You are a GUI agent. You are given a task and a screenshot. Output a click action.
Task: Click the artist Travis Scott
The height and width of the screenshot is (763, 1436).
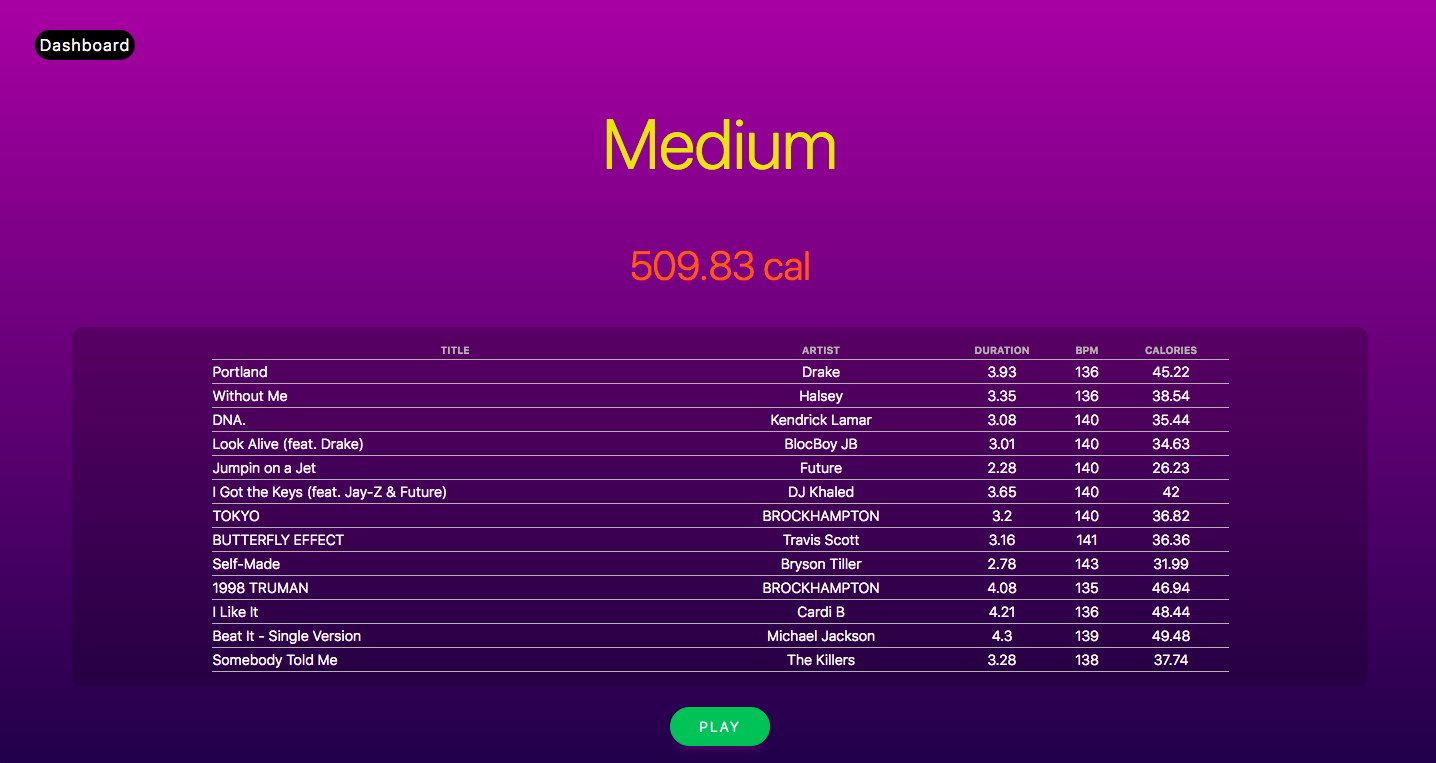pyautogui.click(x=821, y=540)
